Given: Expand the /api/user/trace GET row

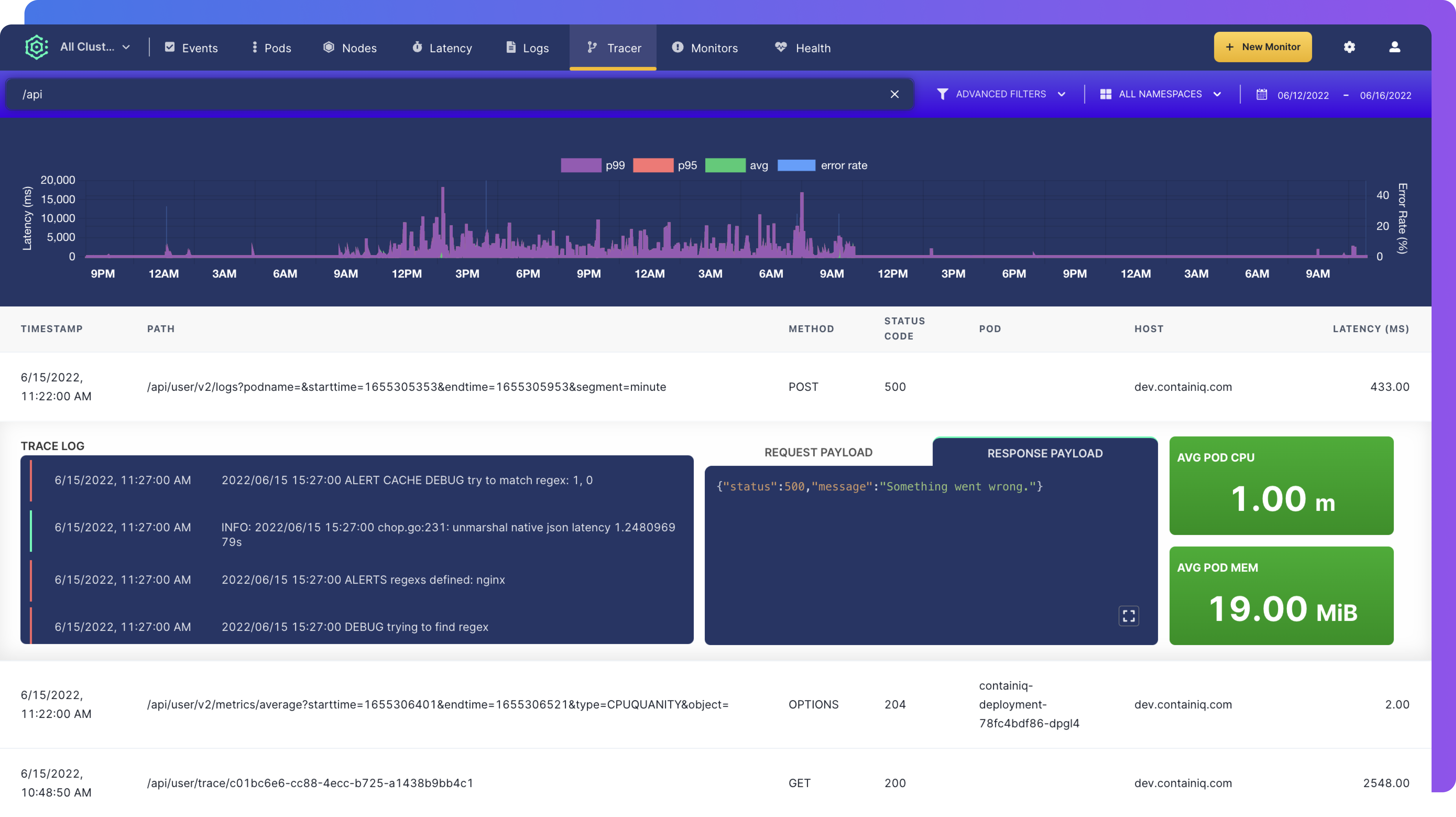Looking at the screenshot, I should pos(716,783).
